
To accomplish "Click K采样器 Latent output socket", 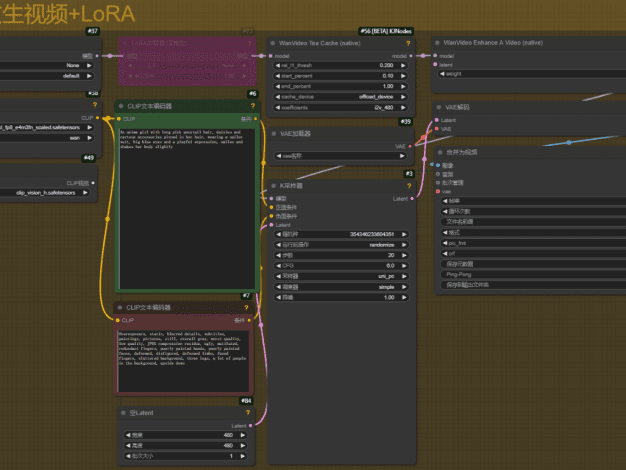I will [x=412, y=198].
